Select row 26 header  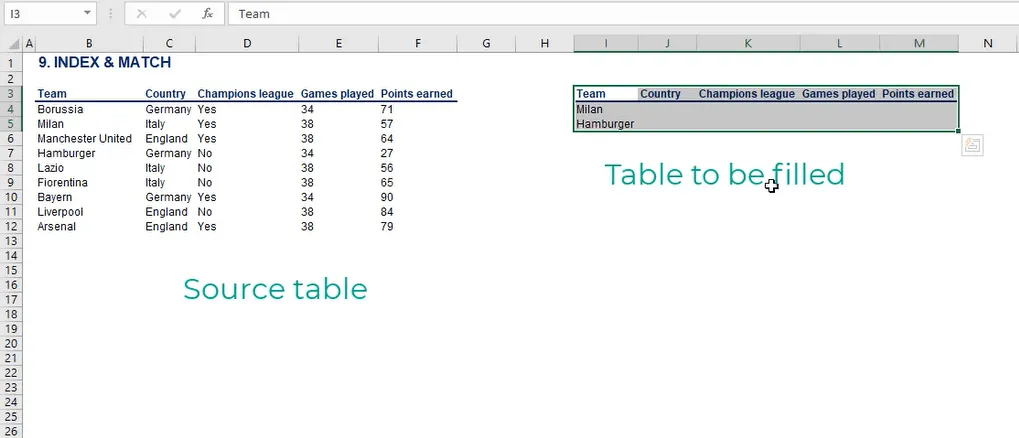coord(10,431)
